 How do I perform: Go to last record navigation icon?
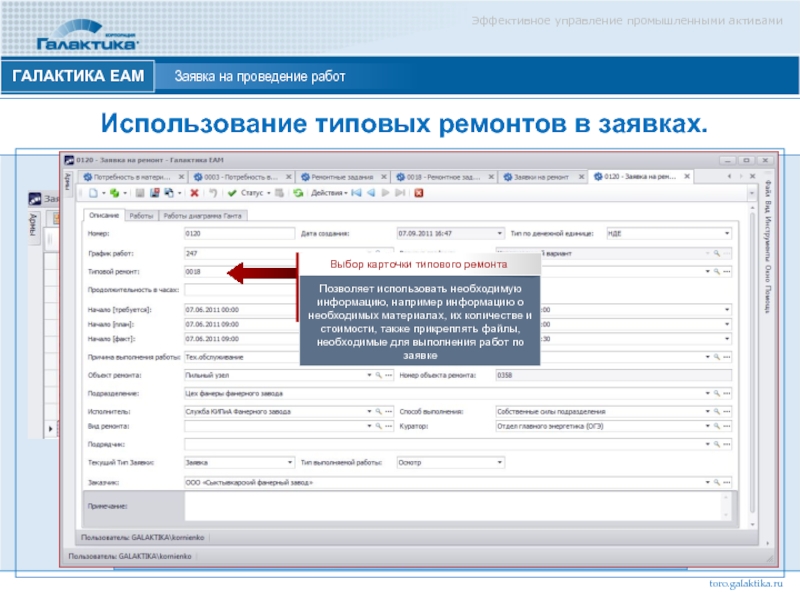400,193
